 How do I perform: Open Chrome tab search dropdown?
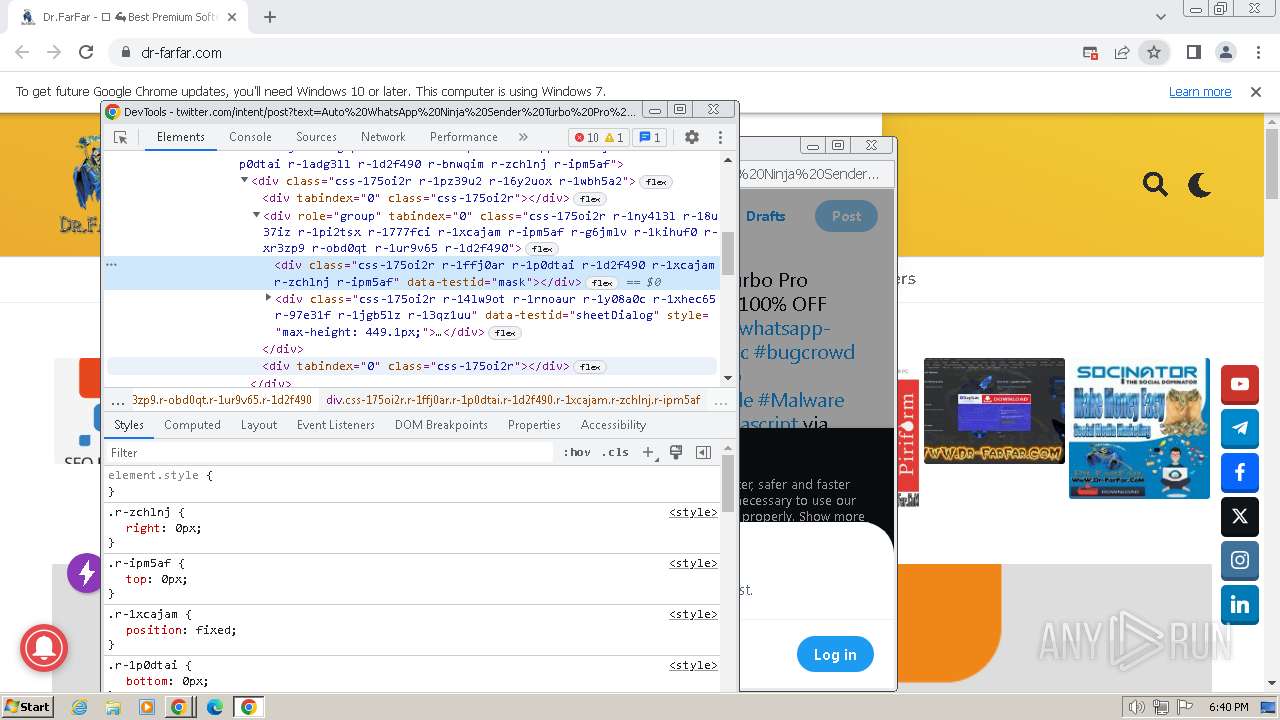(1161, 17)
